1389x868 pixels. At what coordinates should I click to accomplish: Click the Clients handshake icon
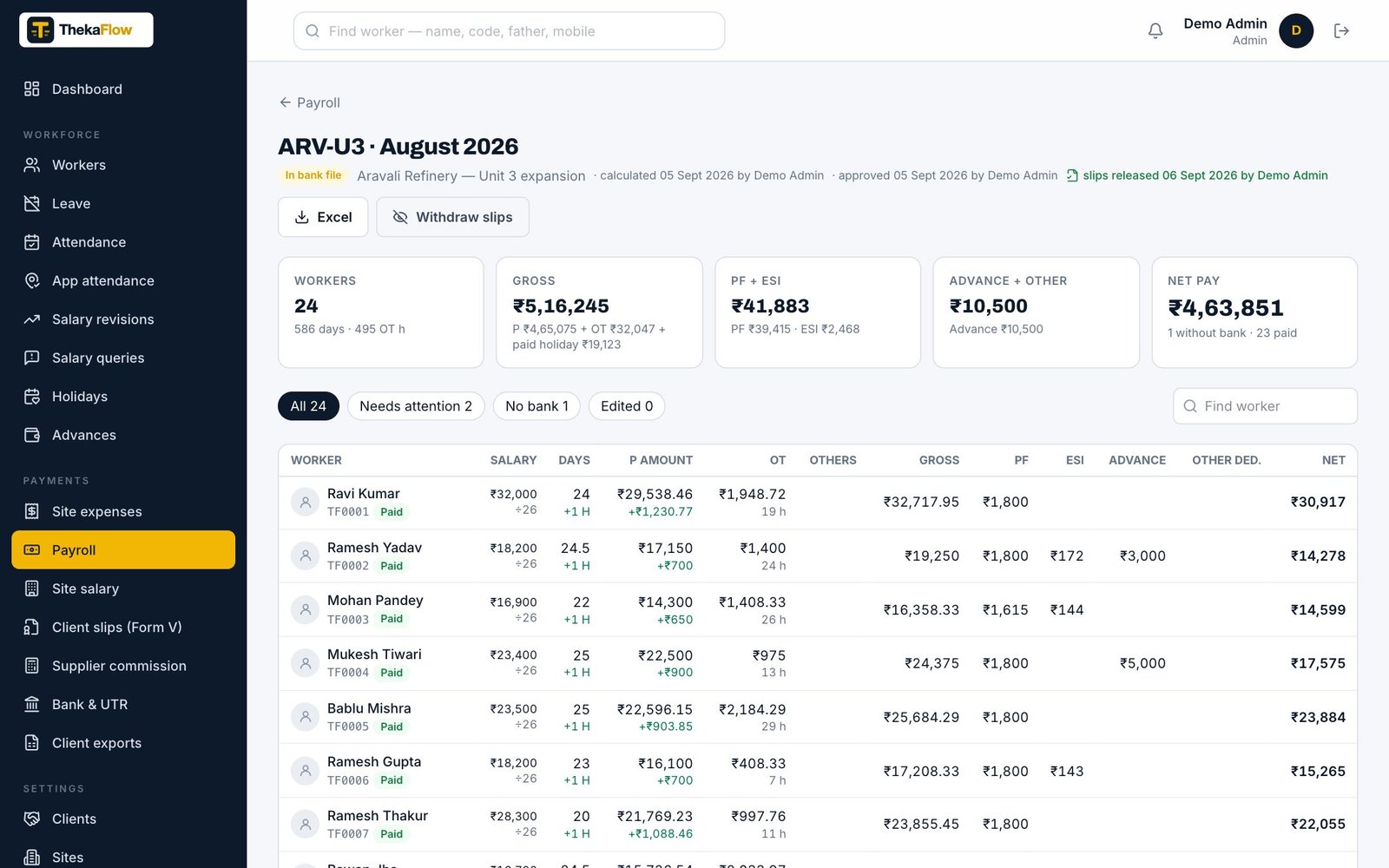(32, 819)
